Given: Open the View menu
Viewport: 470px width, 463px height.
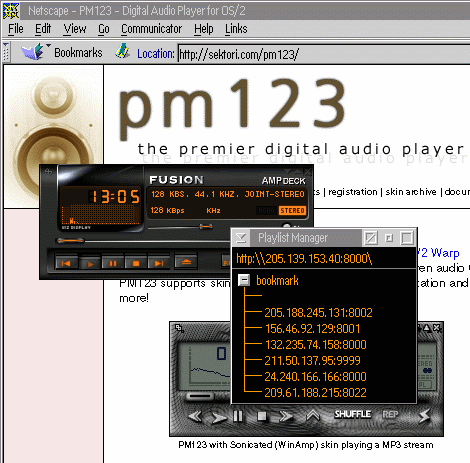Looking at the screenshot, I should point(75,29).
